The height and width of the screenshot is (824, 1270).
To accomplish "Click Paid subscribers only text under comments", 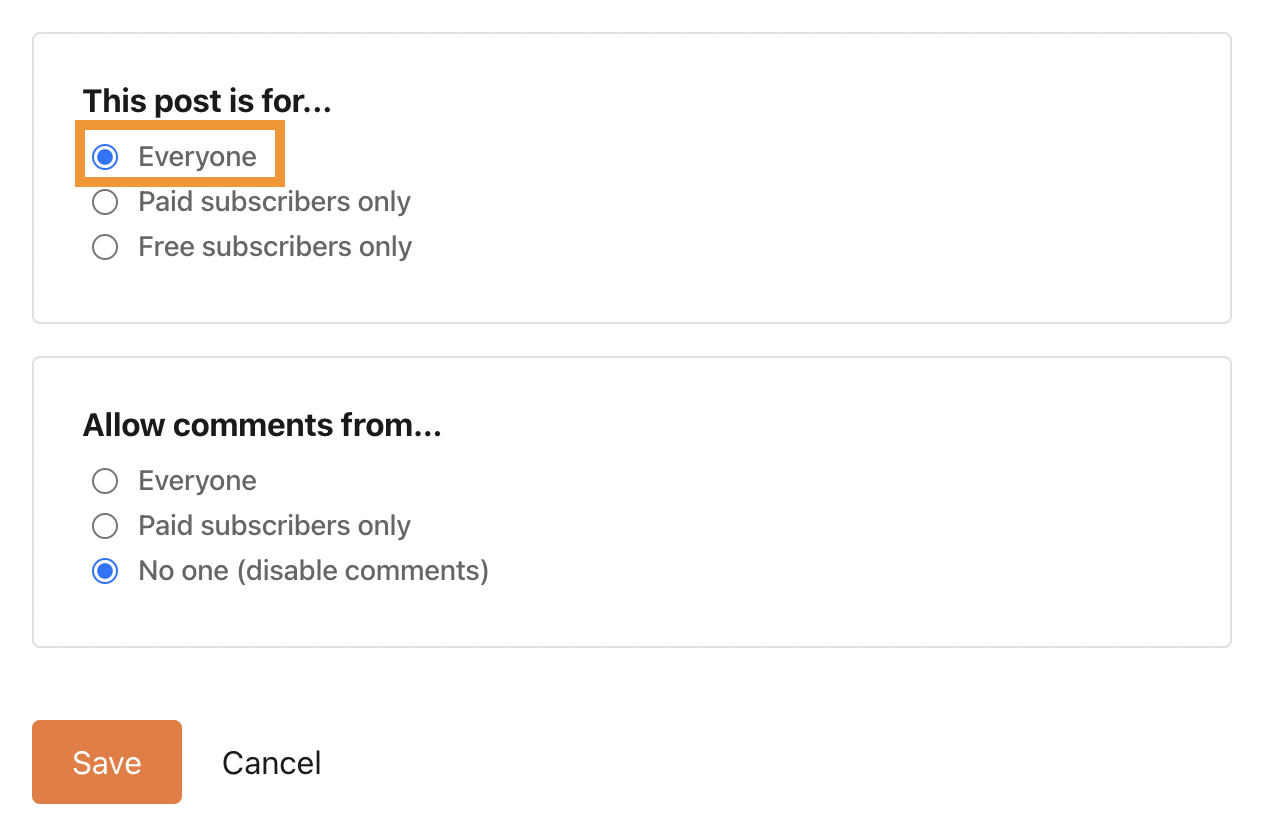I will pos(275,526).
